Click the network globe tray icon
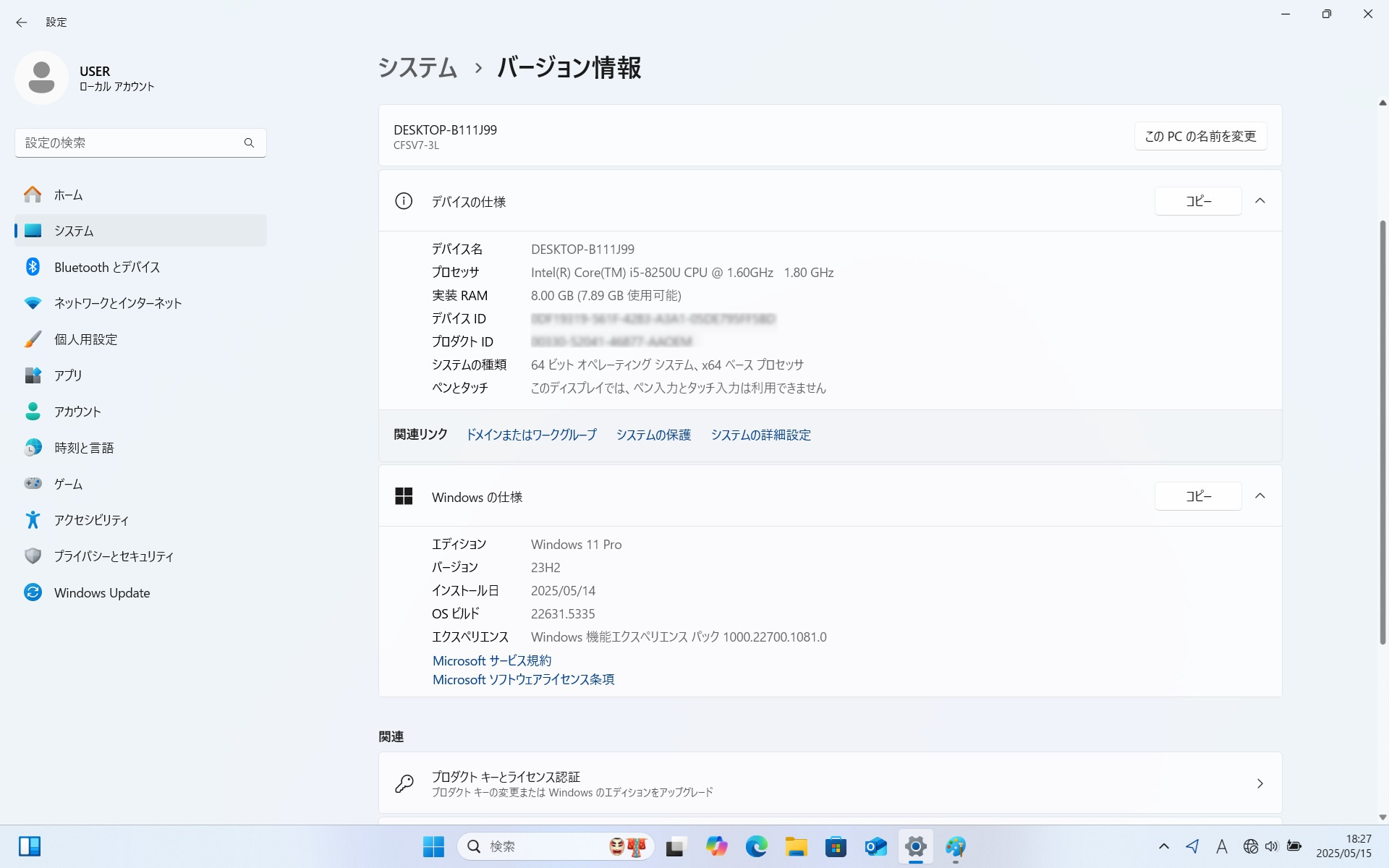The height and width of the screenshot is (868, 1389). pos(1250,846)
